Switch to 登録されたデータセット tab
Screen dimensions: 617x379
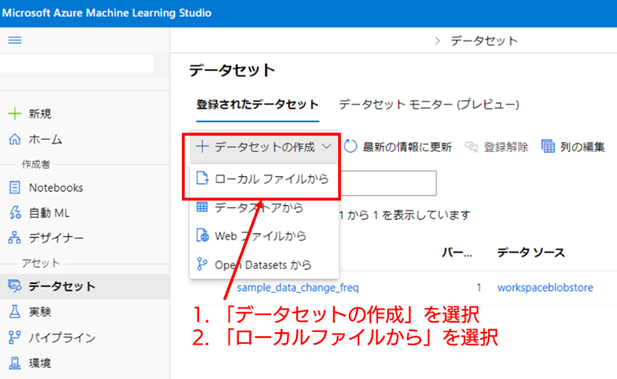point(257,105)
